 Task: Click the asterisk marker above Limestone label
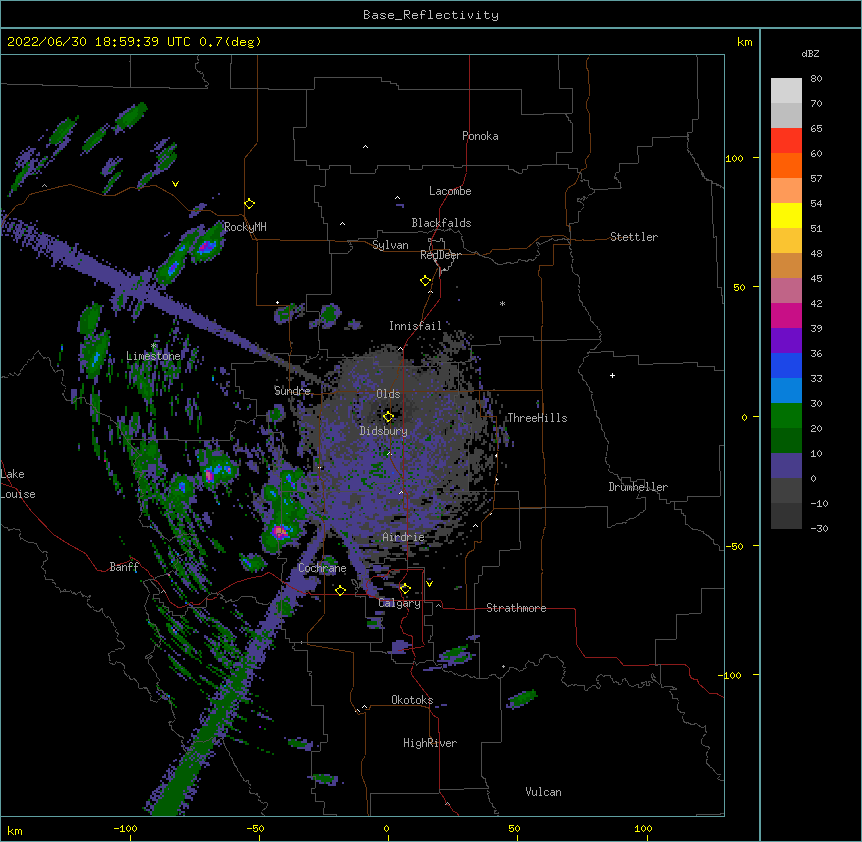154,346
